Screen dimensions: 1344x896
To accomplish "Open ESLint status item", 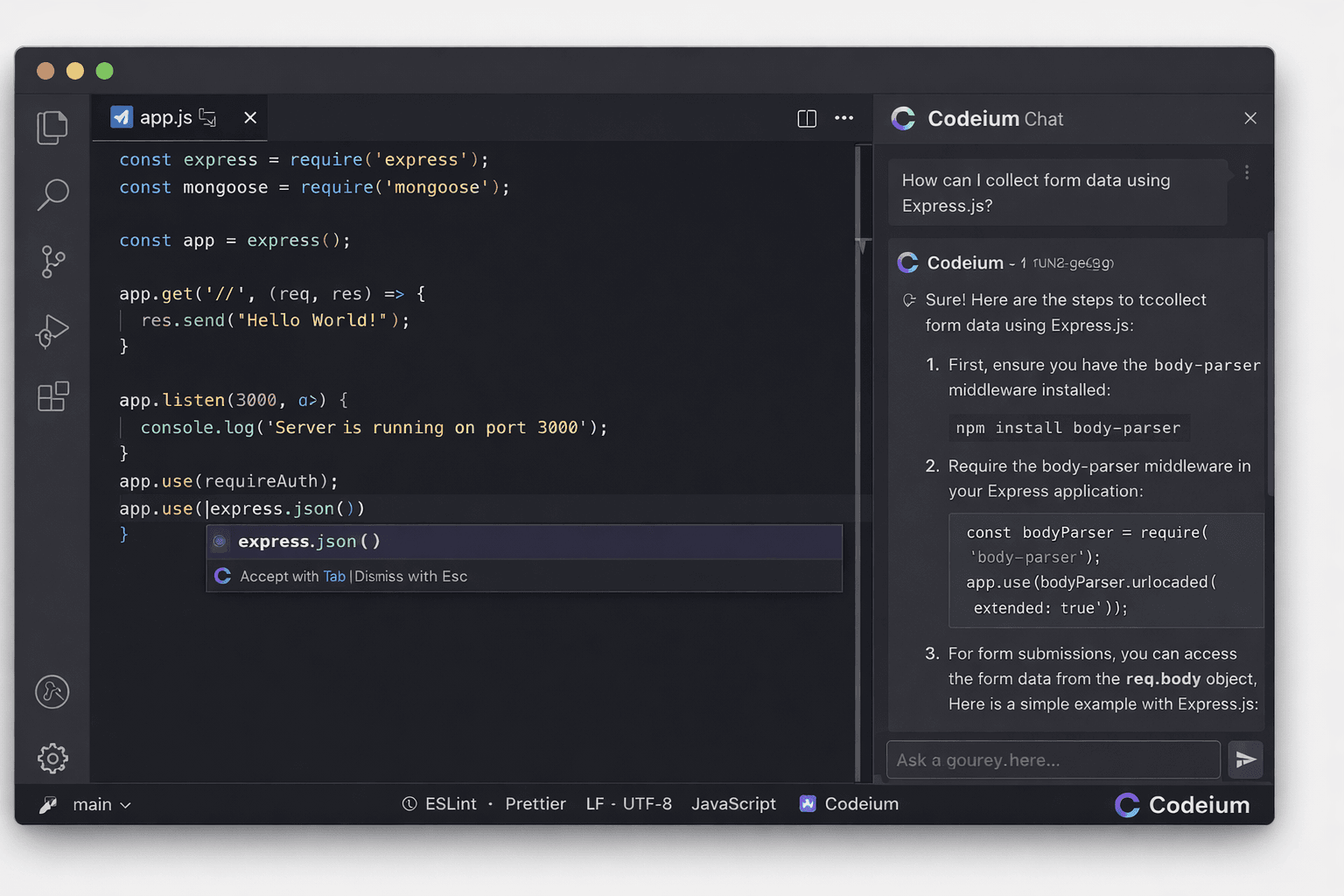I will tap(439, 803).
